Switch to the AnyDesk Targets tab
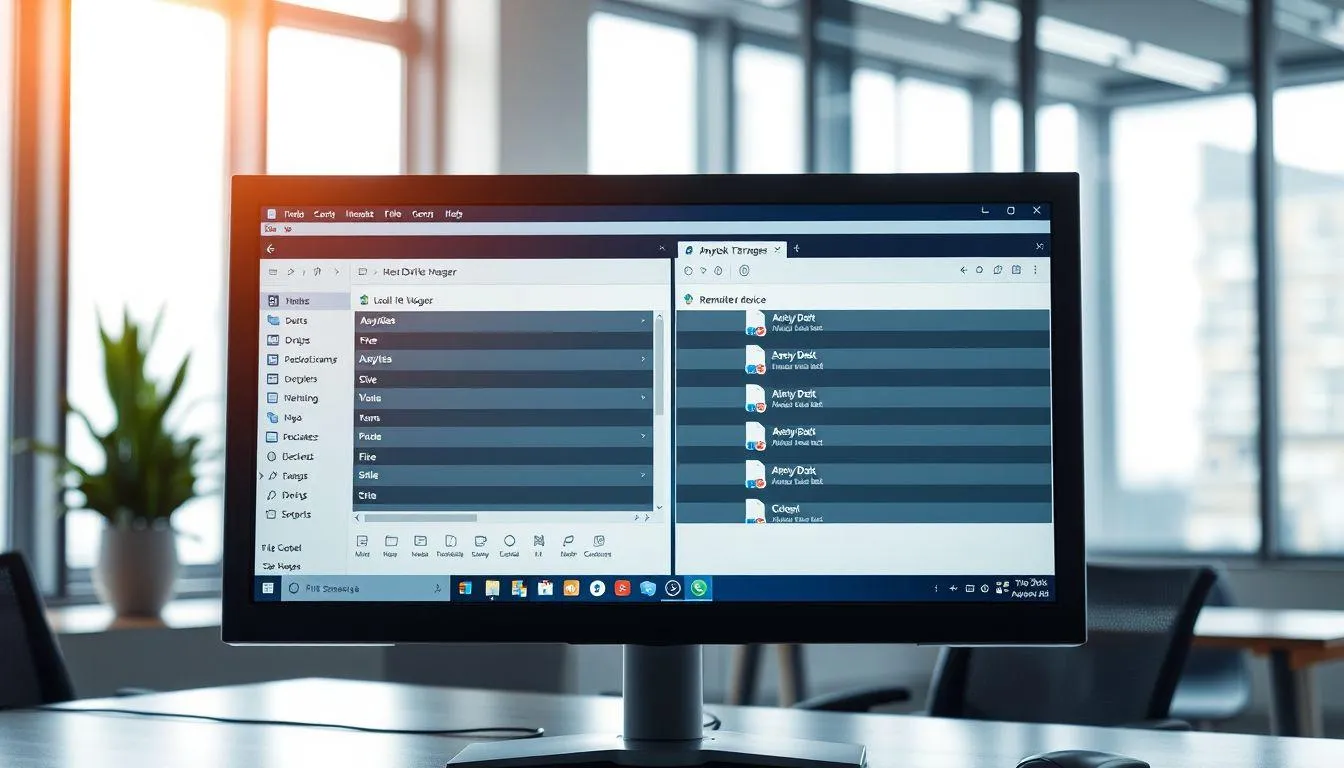The width and height of the screenshot is (1344, 768). tap(730, 250)
